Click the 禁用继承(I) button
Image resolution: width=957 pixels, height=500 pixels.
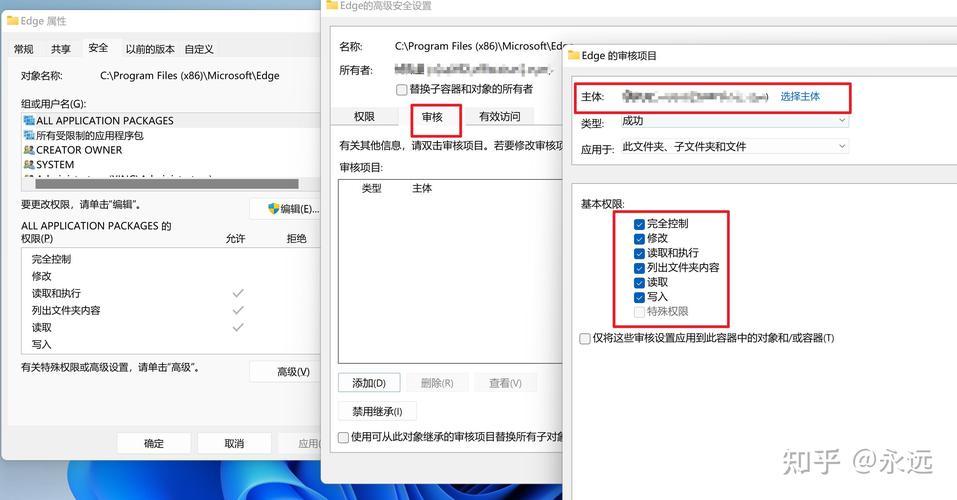click(377, 411)
